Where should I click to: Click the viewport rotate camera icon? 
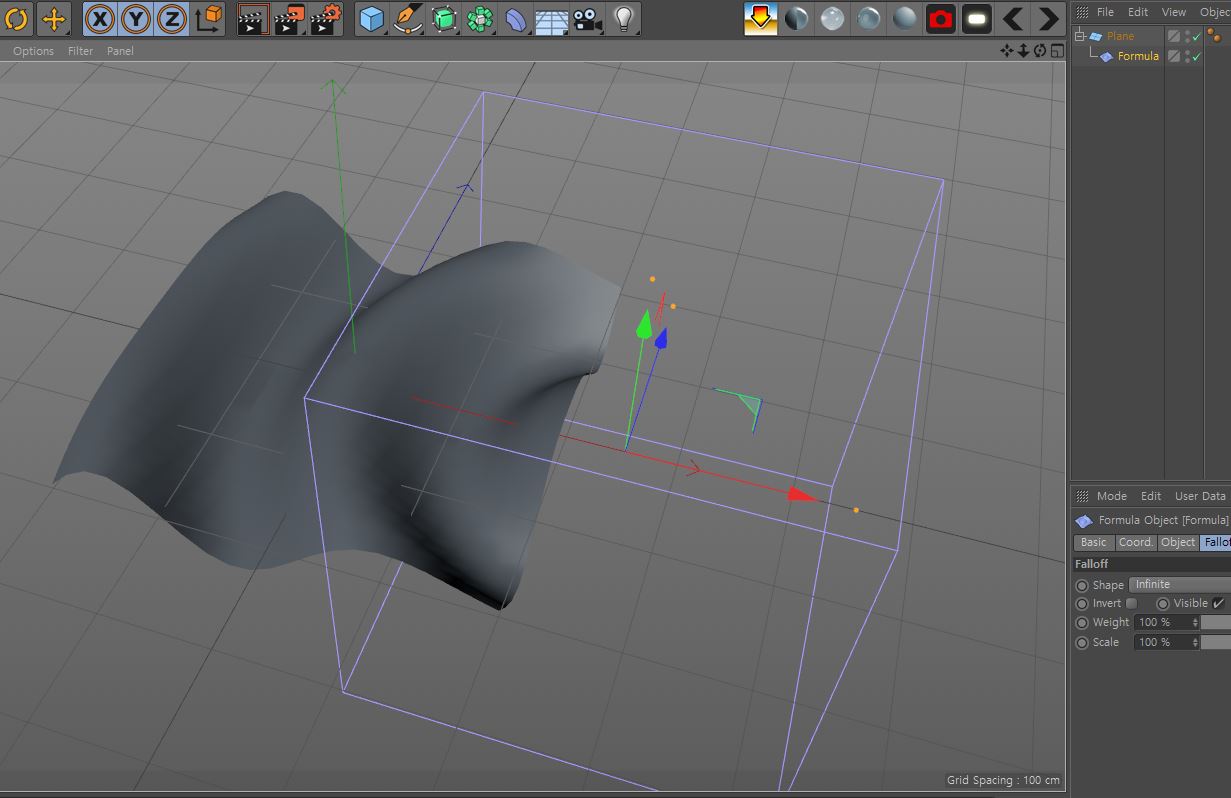coord(1040,51)
